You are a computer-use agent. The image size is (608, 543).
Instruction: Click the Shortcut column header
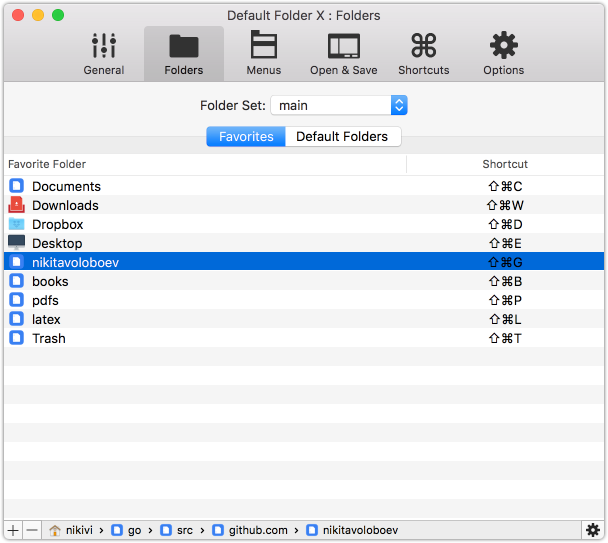coord(505,164)
